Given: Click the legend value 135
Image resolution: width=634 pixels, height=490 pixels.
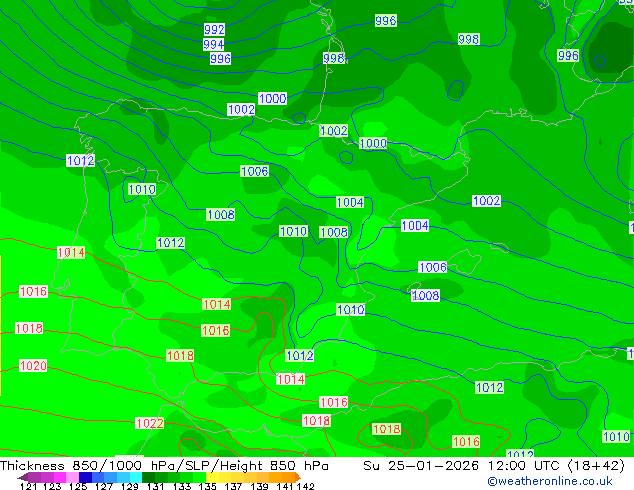Looking at the screenshot, I should (207, 486).
